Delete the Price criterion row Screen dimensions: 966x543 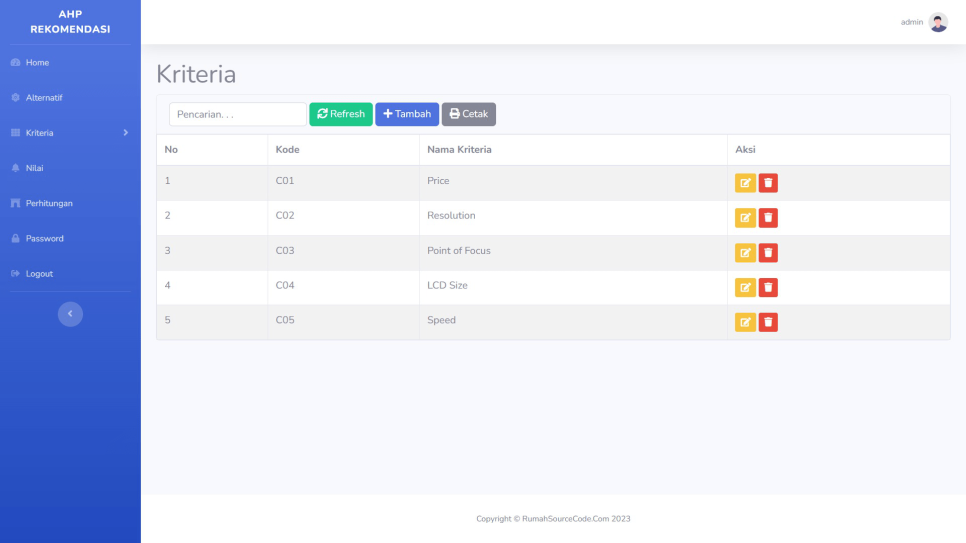pyautogui.click(x=768, y=183)
